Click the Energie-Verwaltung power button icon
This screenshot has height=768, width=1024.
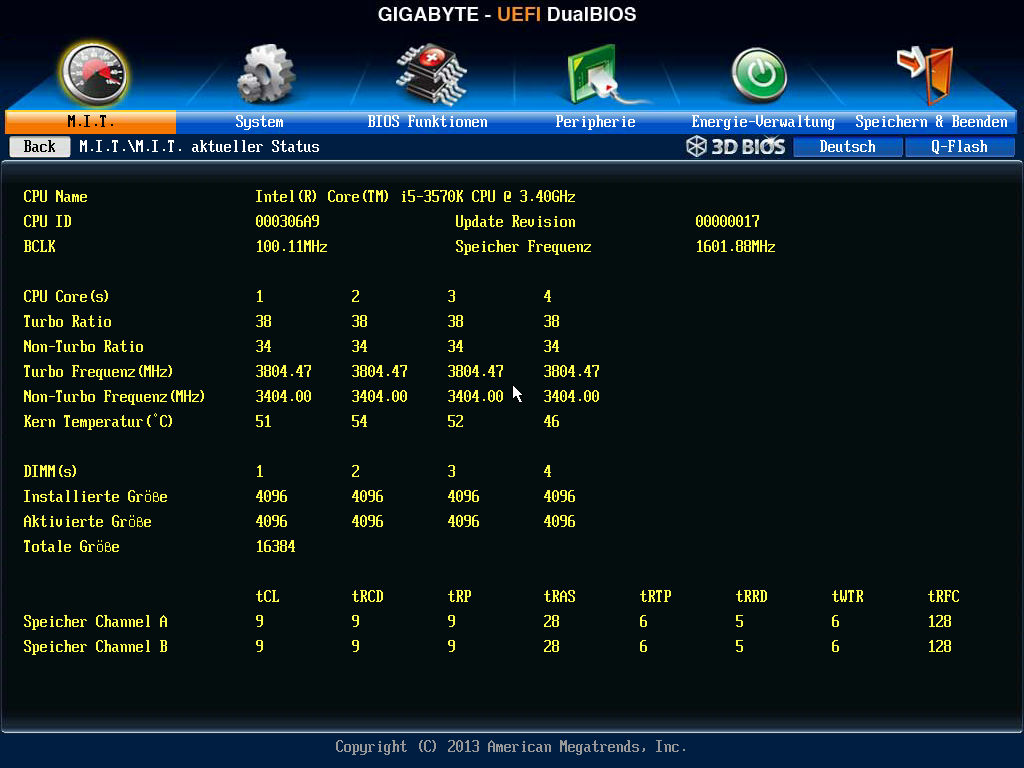tap(758, 75)
